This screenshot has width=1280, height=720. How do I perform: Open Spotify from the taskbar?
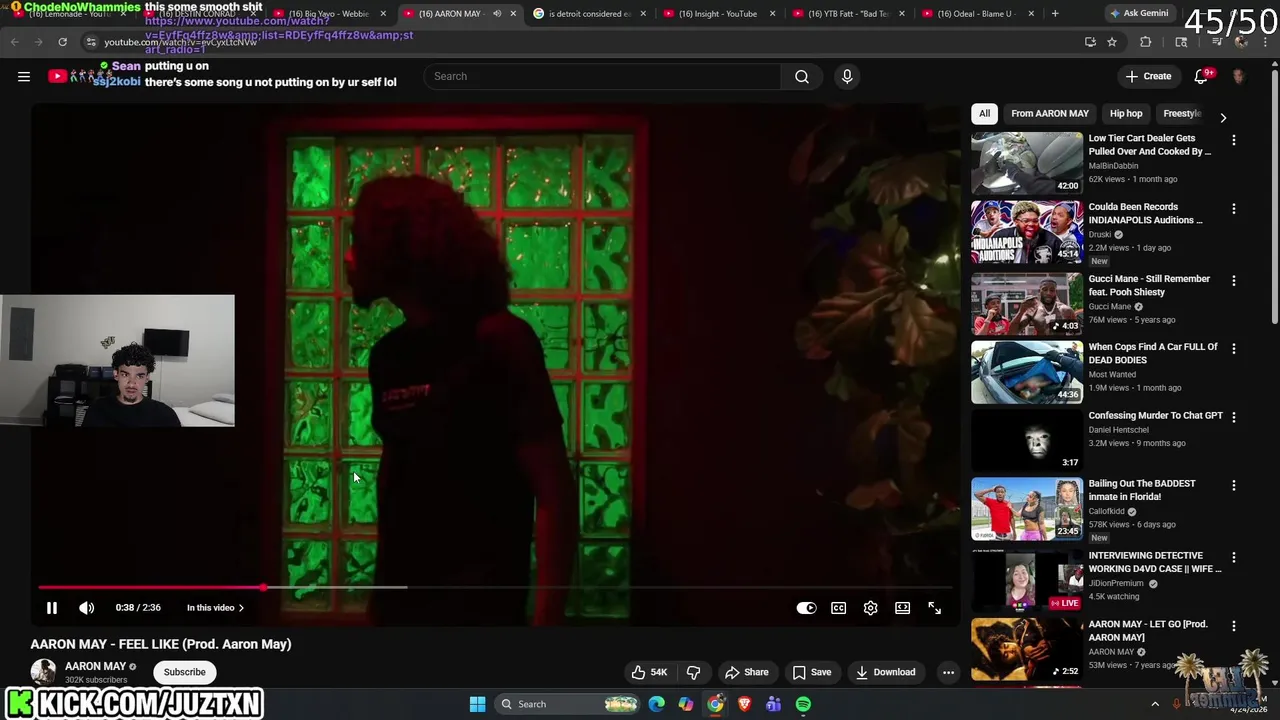pos(803,704)
